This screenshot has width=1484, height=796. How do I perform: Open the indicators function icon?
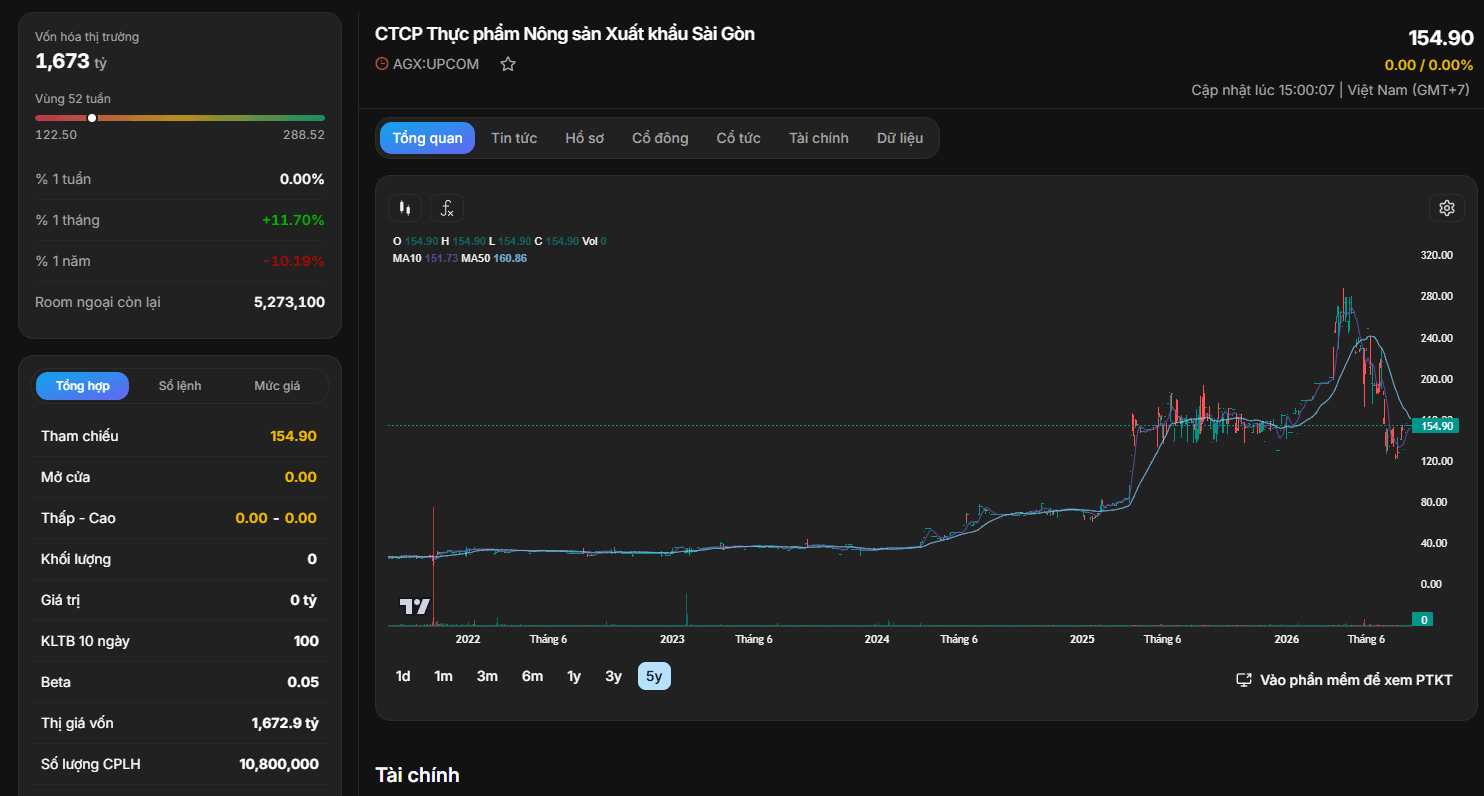click(447, 208)
